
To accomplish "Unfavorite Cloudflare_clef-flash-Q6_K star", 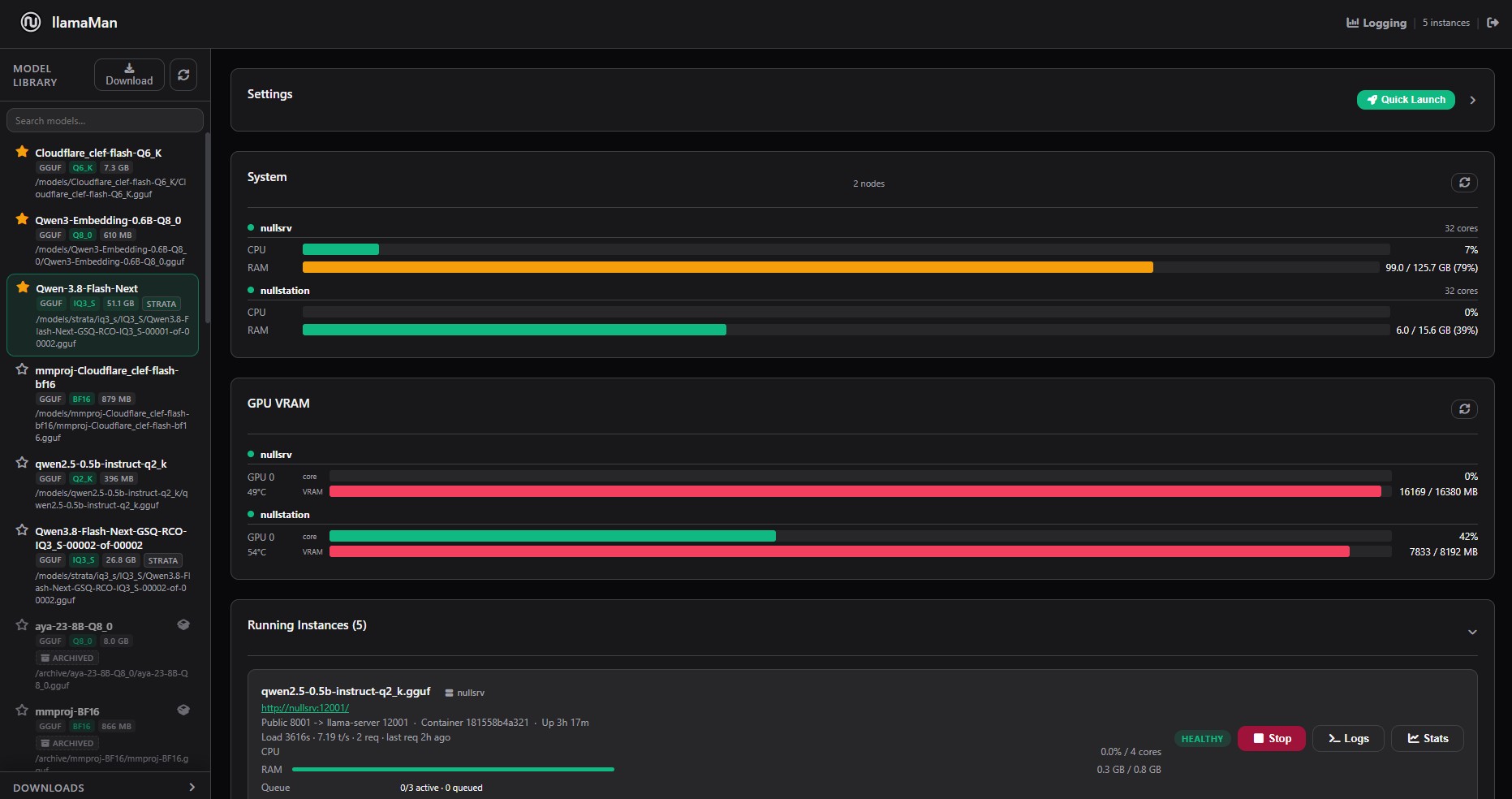I will [x=22, y=152].
